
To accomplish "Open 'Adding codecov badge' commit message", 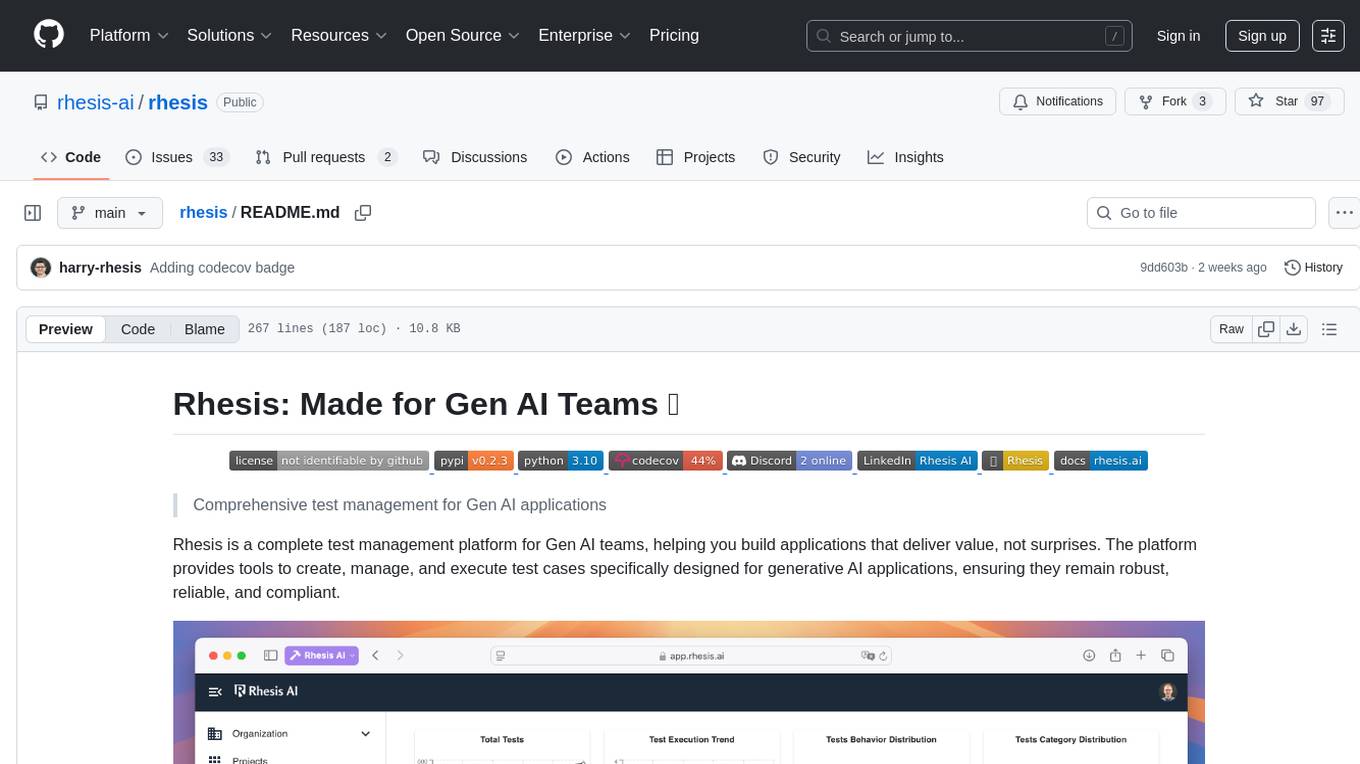I will tap(222, 268).
